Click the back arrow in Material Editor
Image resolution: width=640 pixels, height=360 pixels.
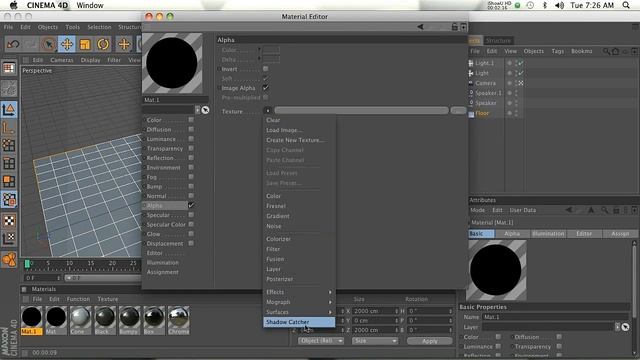click(x=420, y=27)
